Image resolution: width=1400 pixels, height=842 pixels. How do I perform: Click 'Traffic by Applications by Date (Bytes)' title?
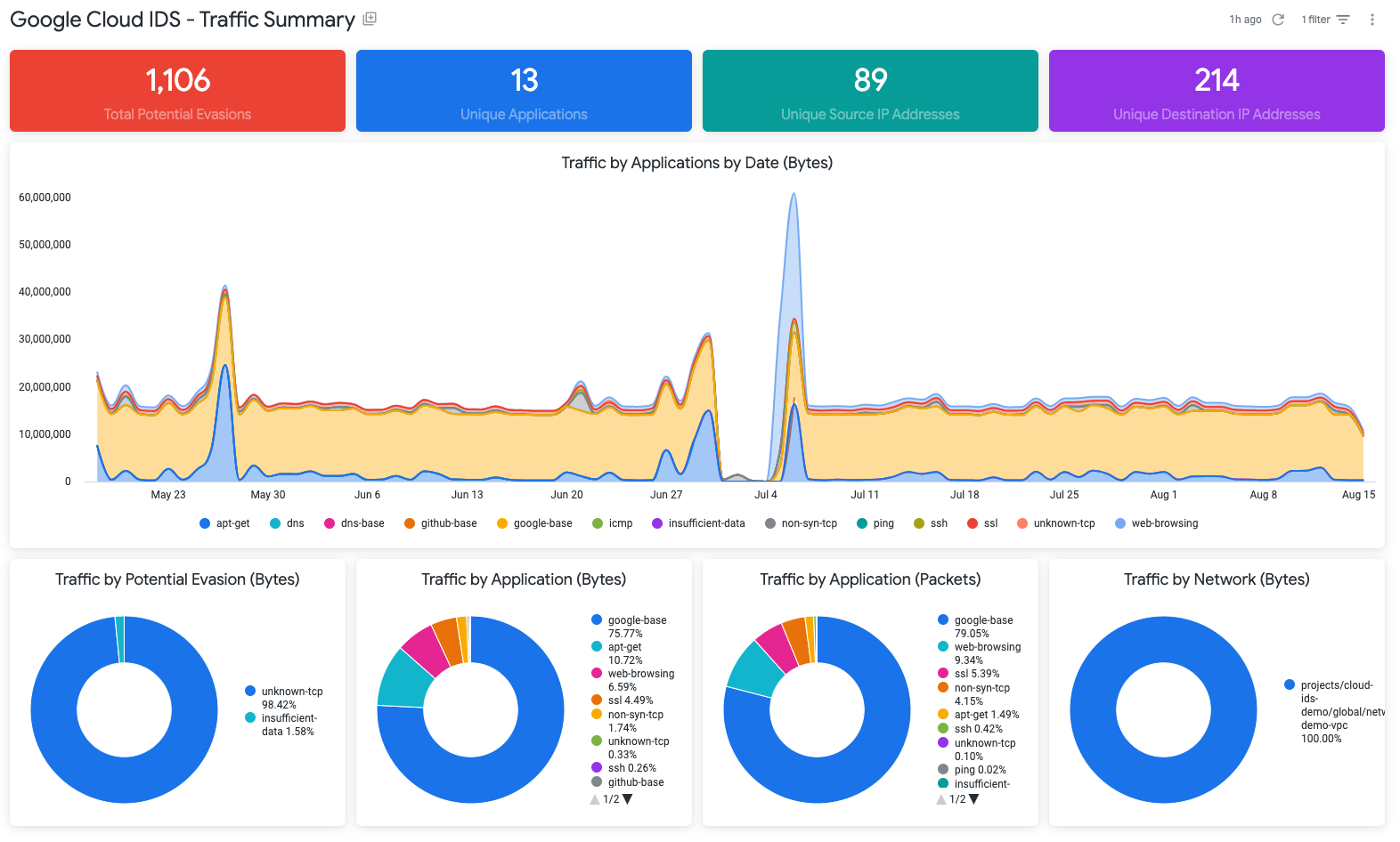click(697, 163)
